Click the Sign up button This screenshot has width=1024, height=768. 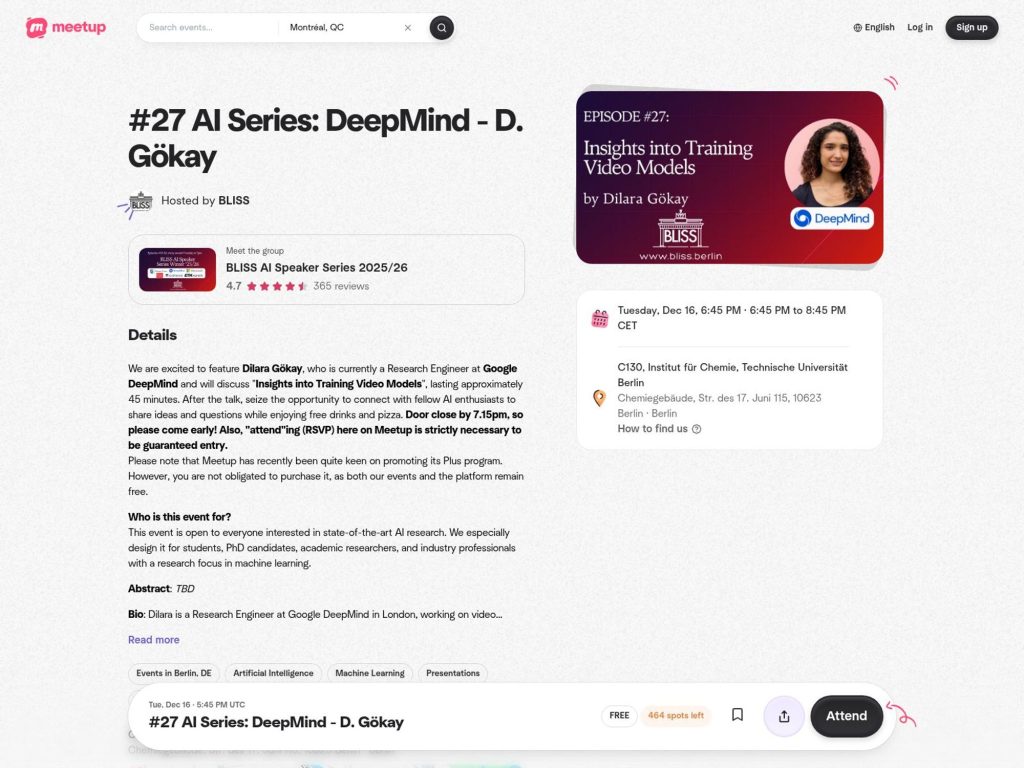click(x=971, y=27)
